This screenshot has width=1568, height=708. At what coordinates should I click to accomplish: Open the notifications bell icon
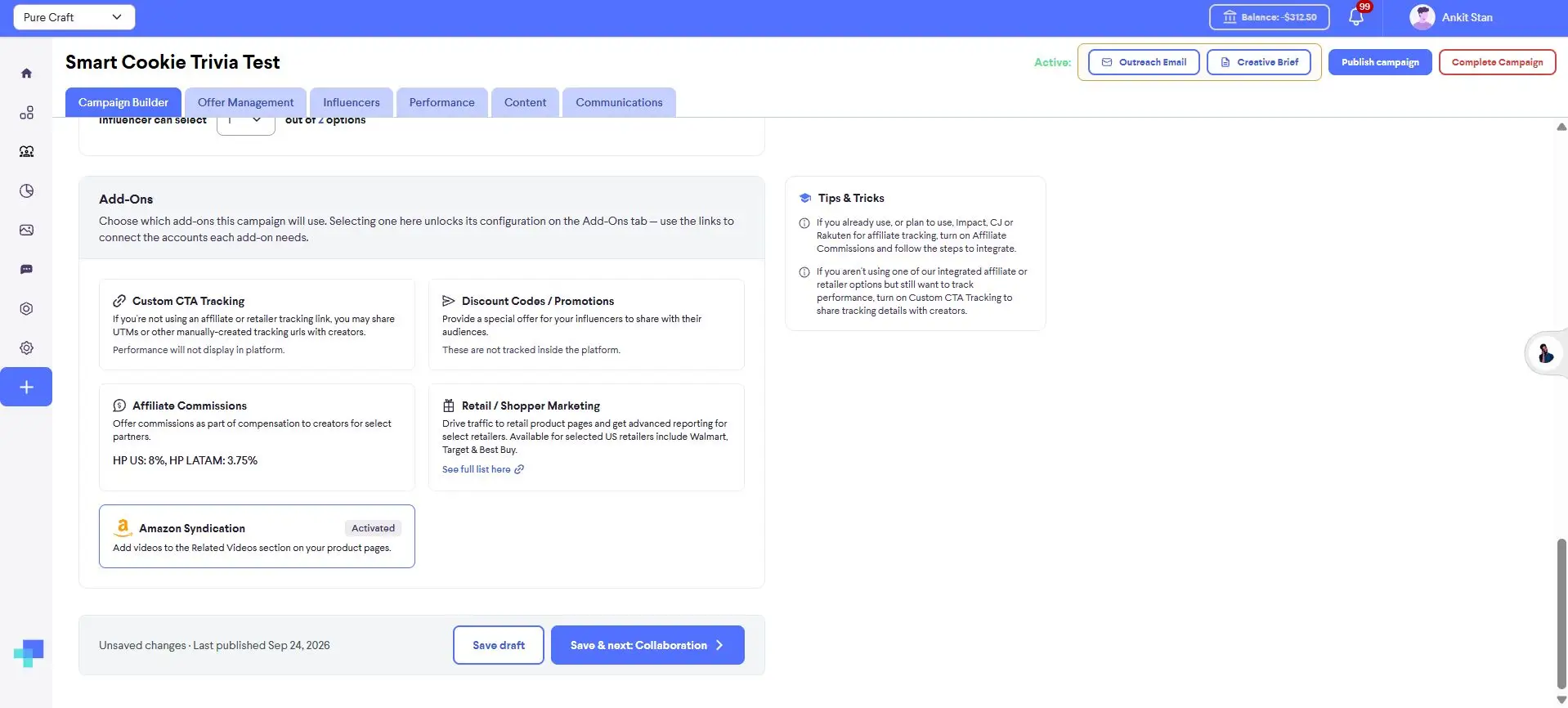(x=1356, y=17)
